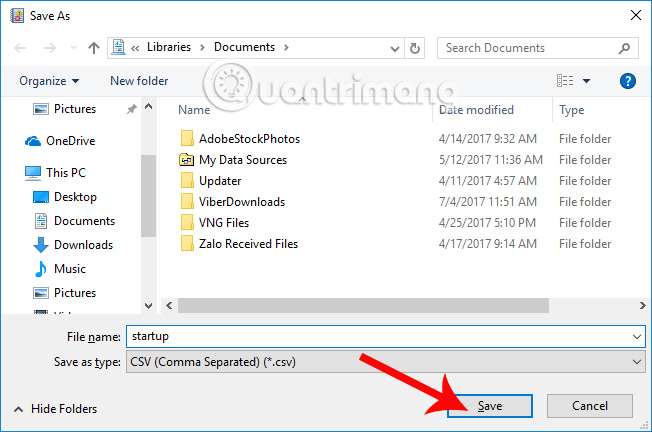Select Documents in the address path
Viewport: 652px width, 432px height.
pos(244,47)
